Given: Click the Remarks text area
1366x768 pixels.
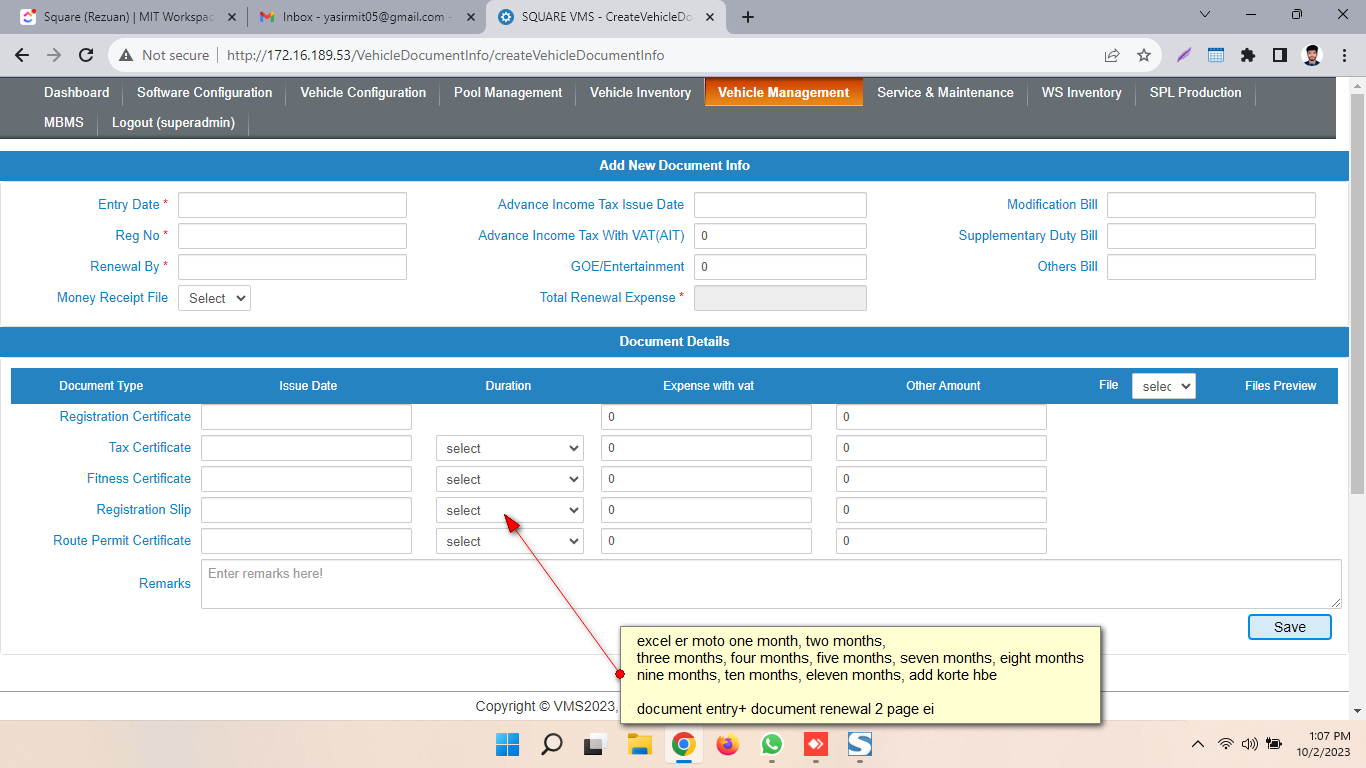Looking at the screenshot, I should (x=771, y=584).
